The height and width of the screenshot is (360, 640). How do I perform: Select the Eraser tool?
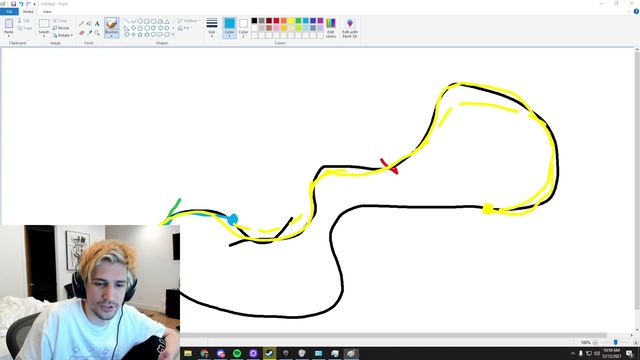tap(81, 33)
